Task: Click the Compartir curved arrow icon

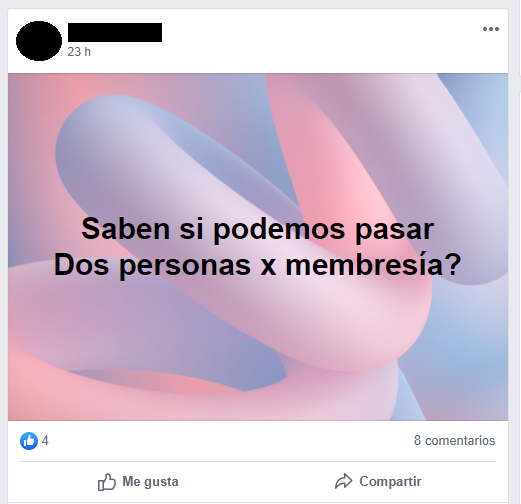Action: [x=343, y=481]
